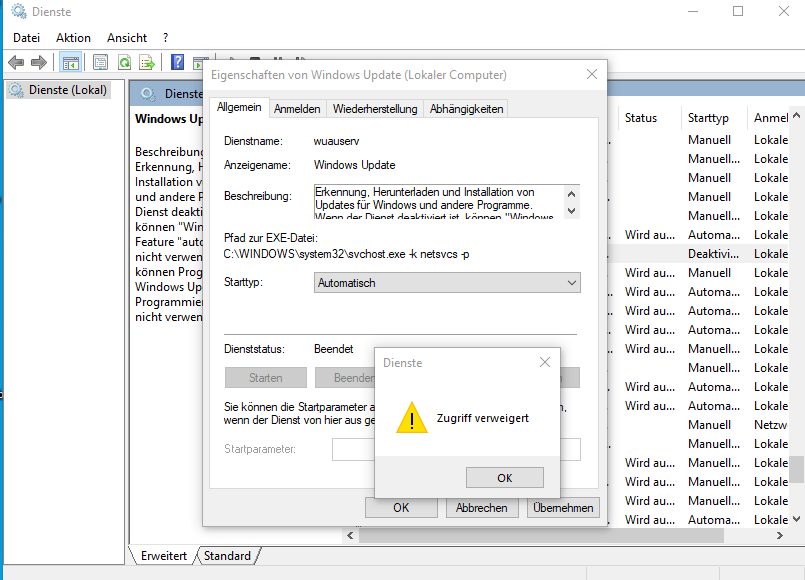The height and width of the screenshot is (580, 805).
Task: Click the Dienststatus value 'Beendet'
Action: coord(334,349)
